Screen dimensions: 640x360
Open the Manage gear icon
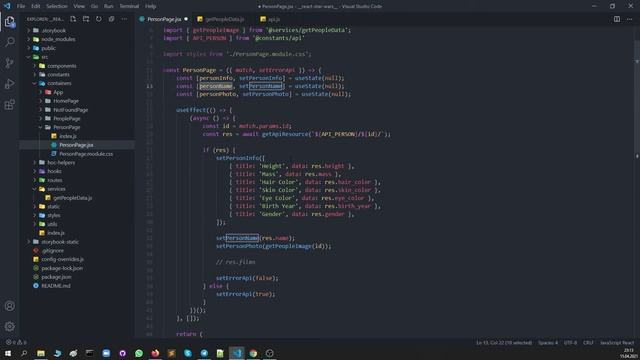point(9,327)
